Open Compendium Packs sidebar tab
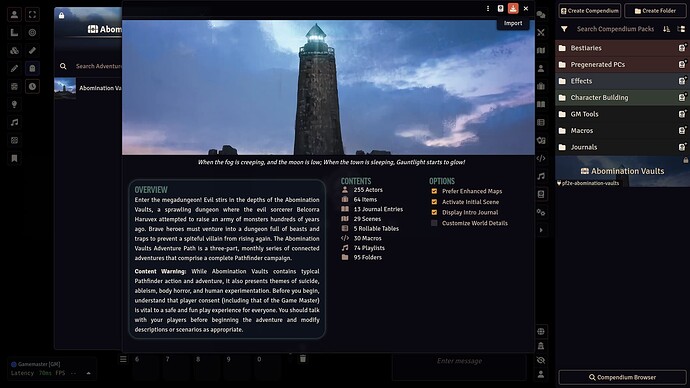 [x=541, y=194]
